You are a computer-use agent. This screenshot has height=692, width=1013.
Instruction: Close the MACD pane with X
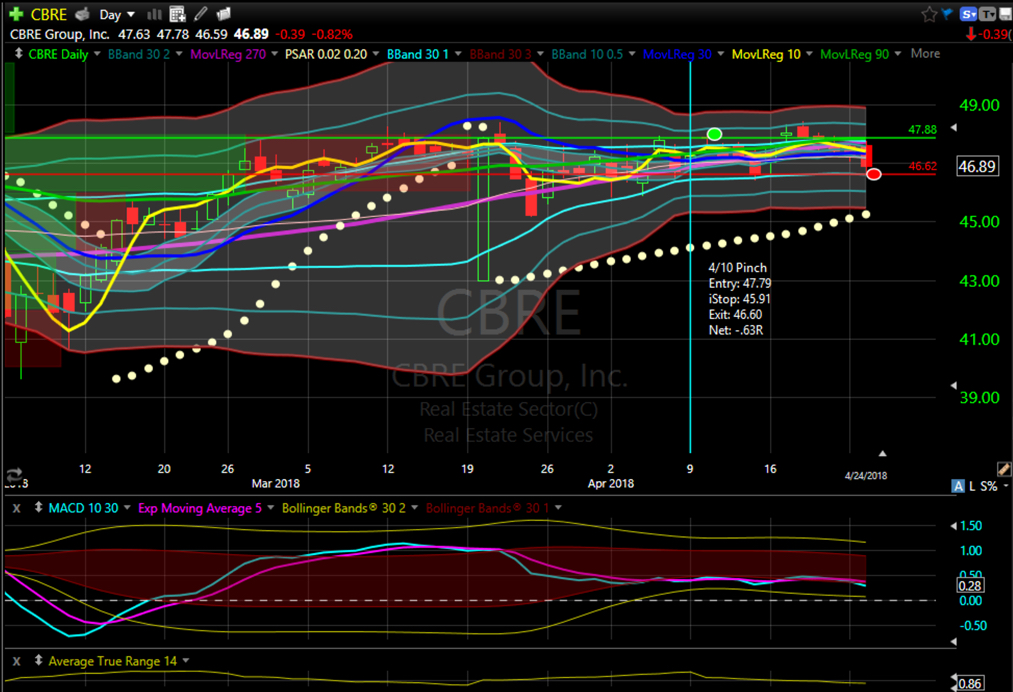point(17,509)
